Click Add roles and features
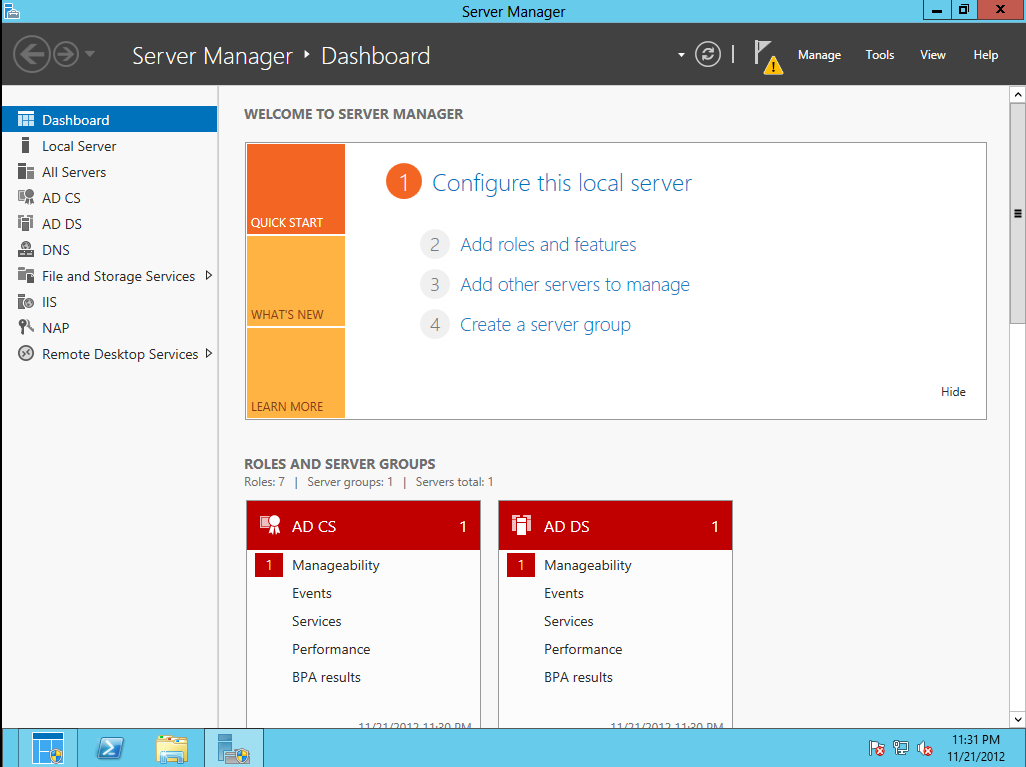1026x767 pixels. tap(547, 244)
